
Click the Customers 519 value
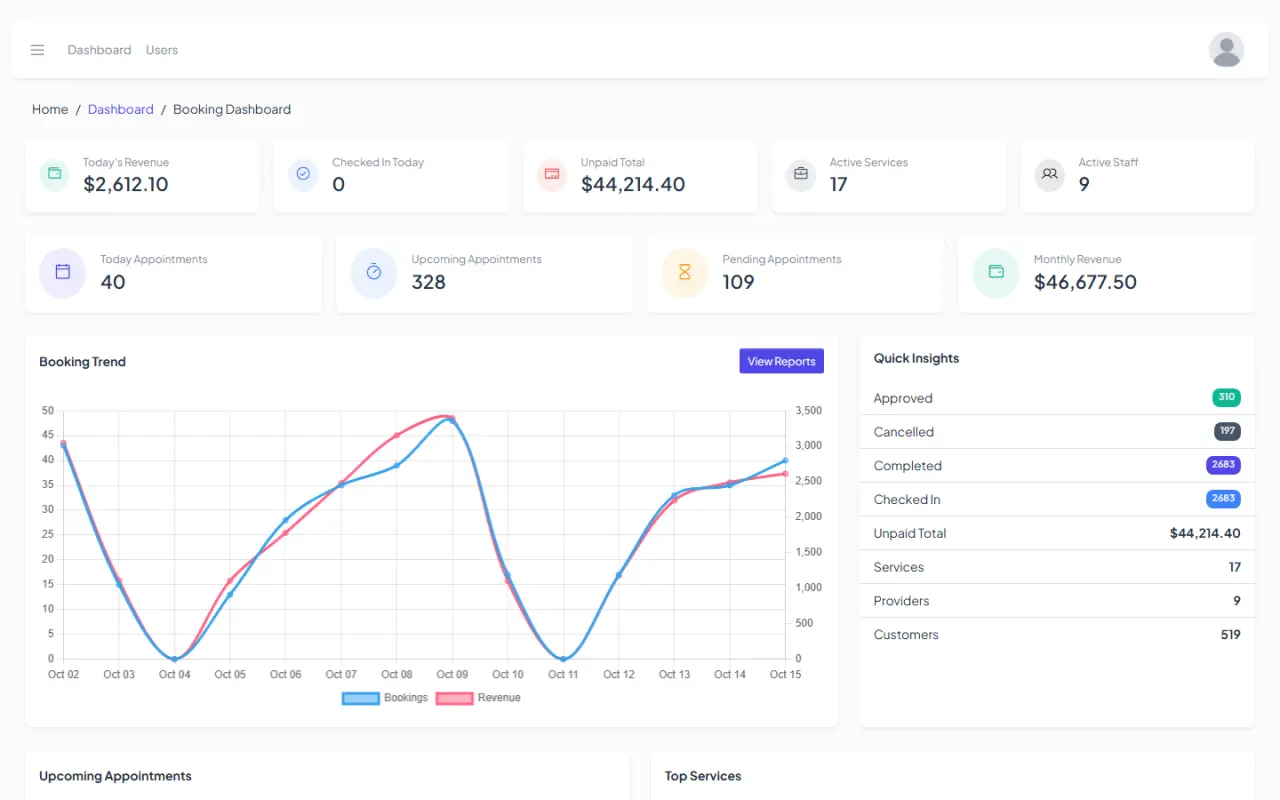(x=1230, y=635)
